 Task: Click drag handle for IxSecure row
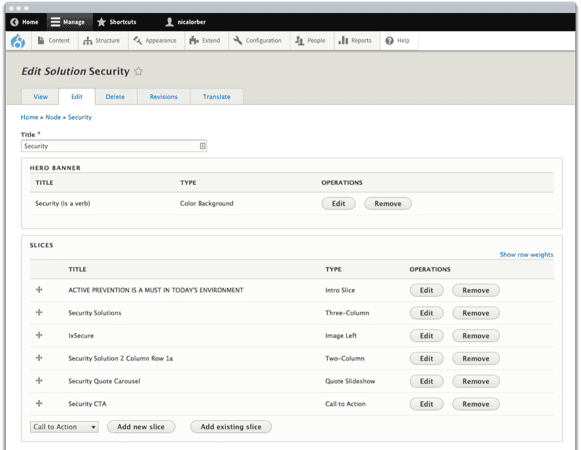[39, 335]
